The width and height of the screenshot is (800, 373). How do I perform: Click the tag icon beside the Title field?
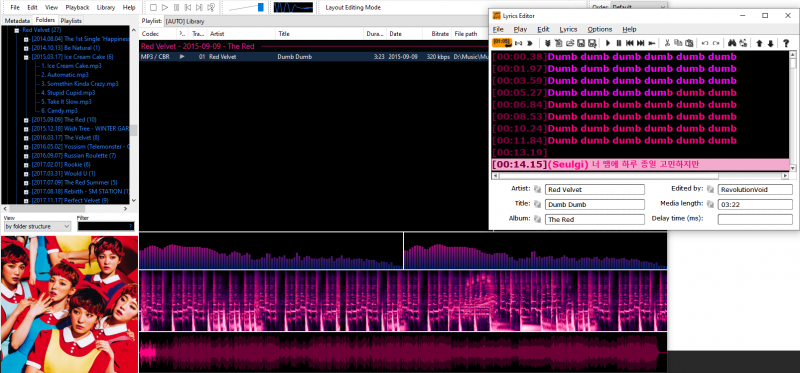[537, 204]
